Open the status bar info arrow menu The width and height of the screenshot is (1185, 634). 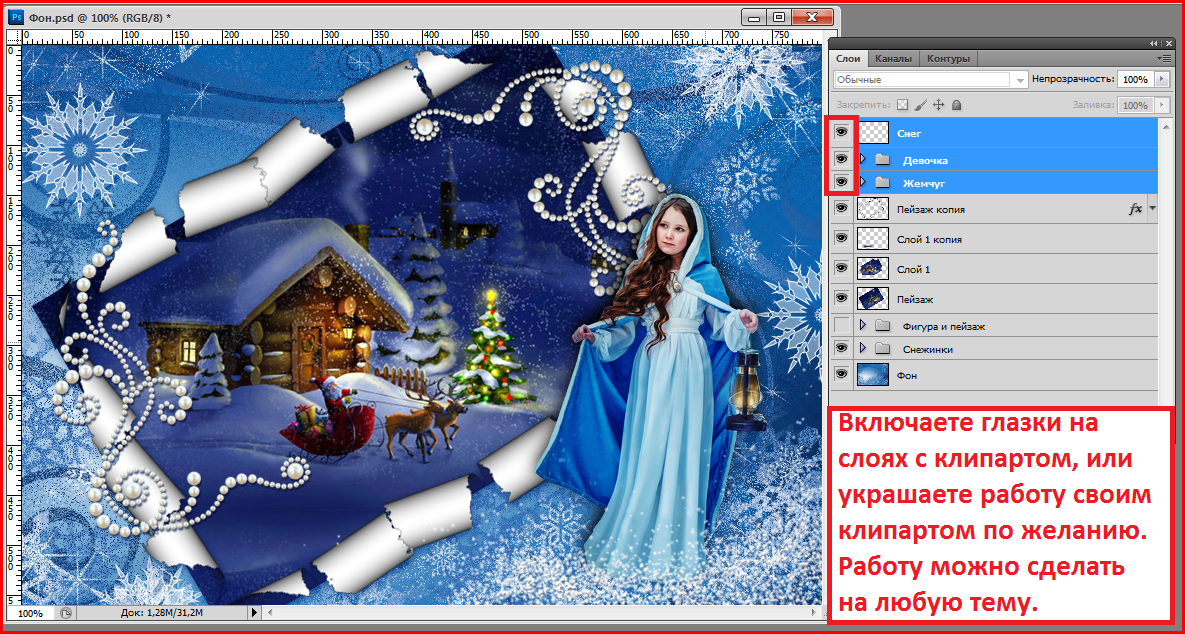pos(254,613)
